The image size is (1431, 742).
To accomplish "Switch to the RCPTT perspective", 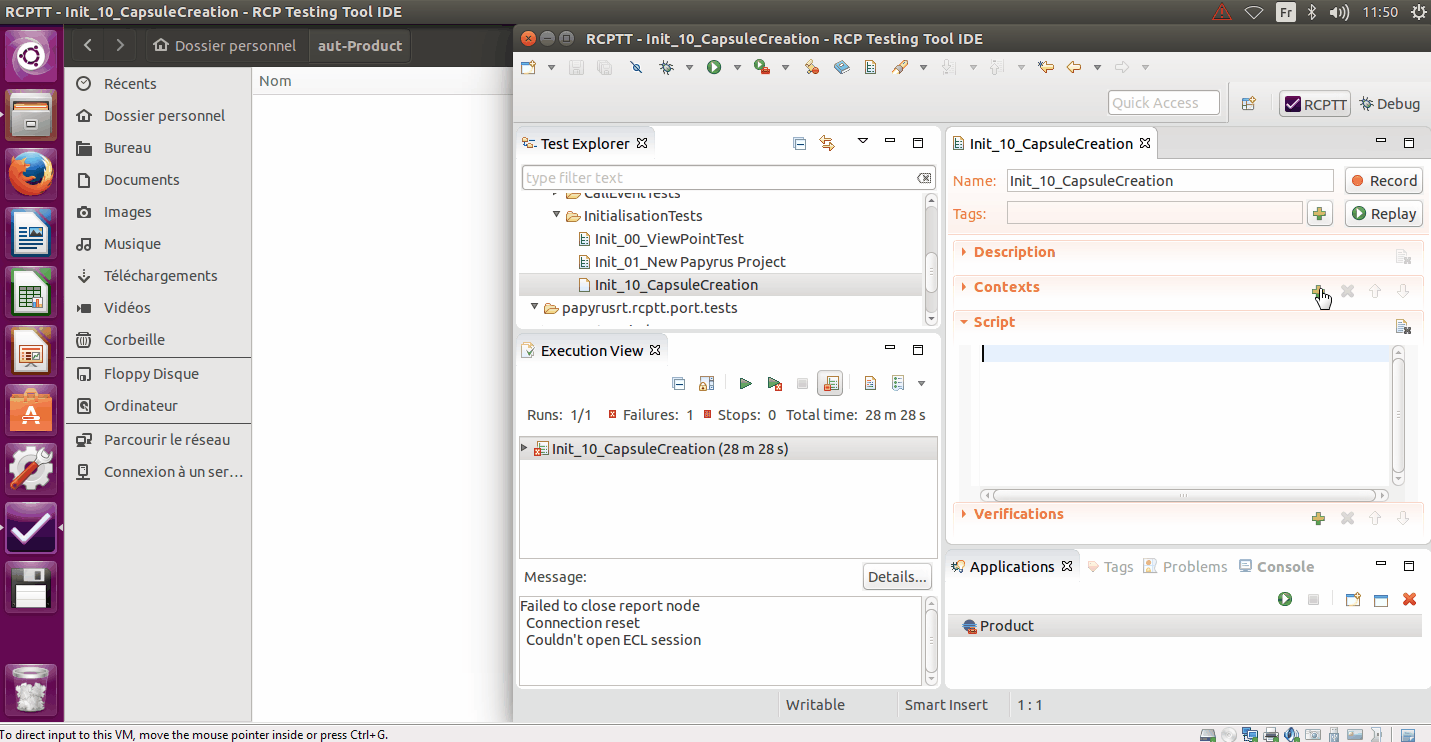I will [1315, 104].
